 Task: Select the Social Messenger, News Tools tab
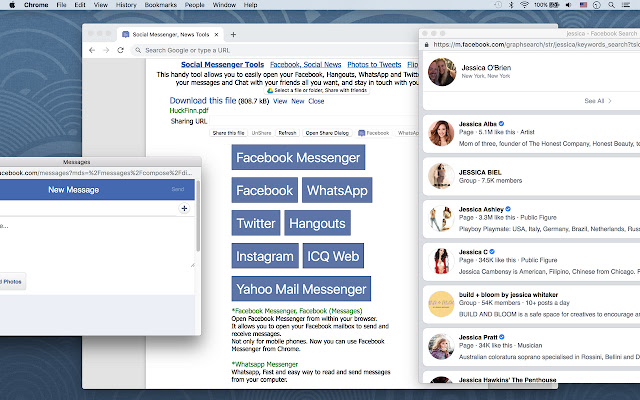tap(171, 34)
